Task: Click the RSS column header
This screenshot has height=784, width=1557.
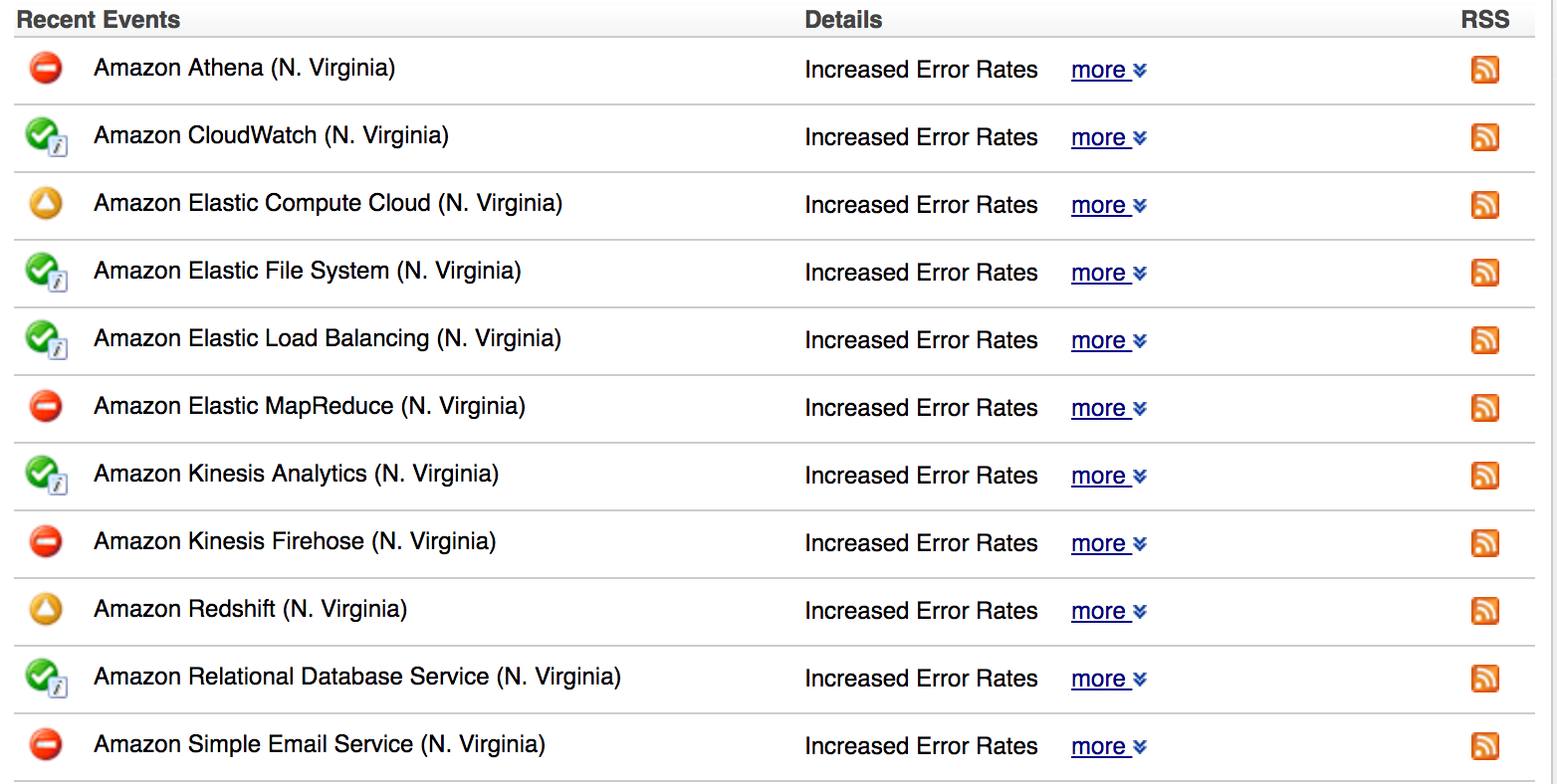Action: coord(1484,20)
